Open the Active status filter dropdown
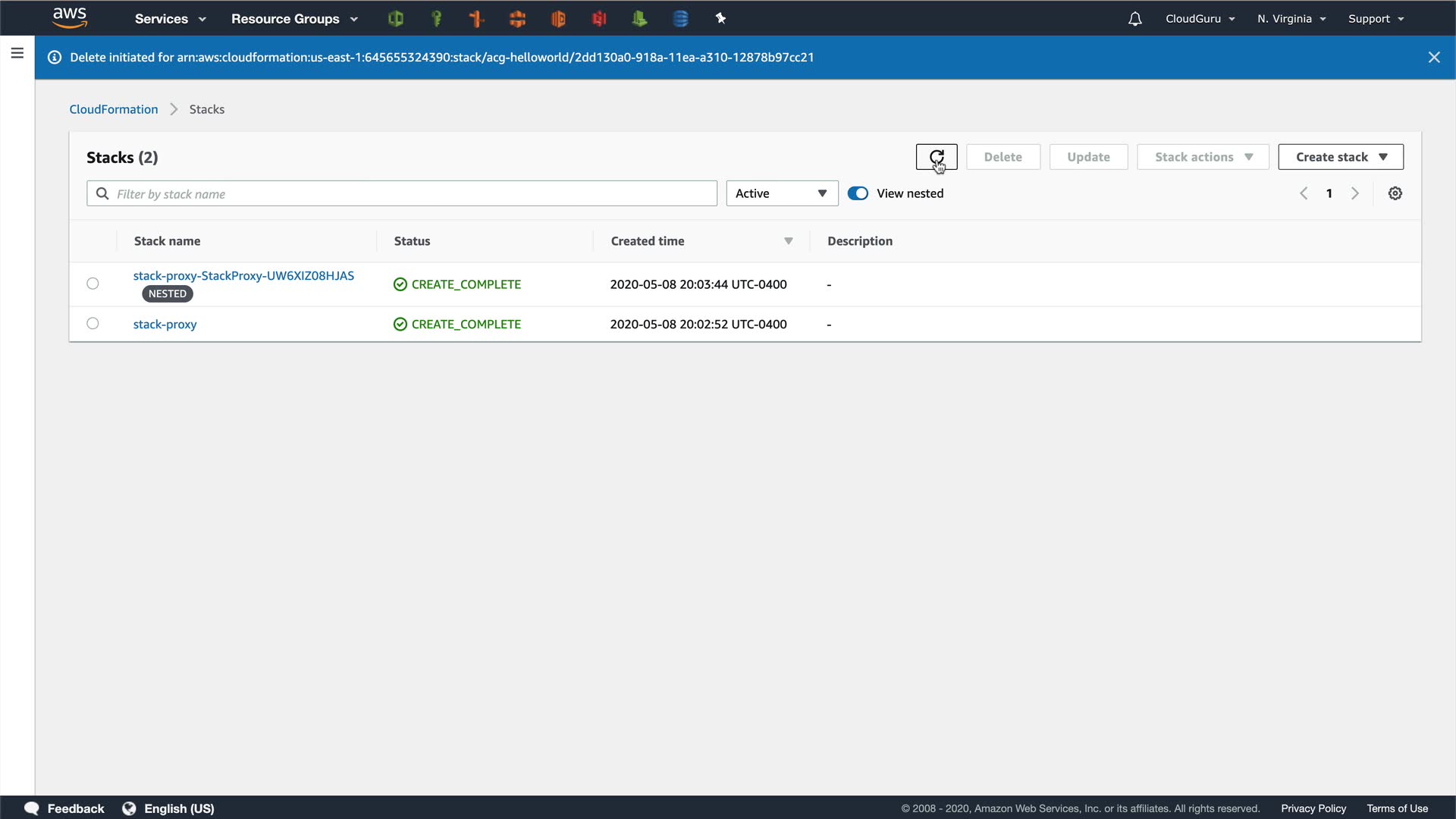 tap(781, 193)
